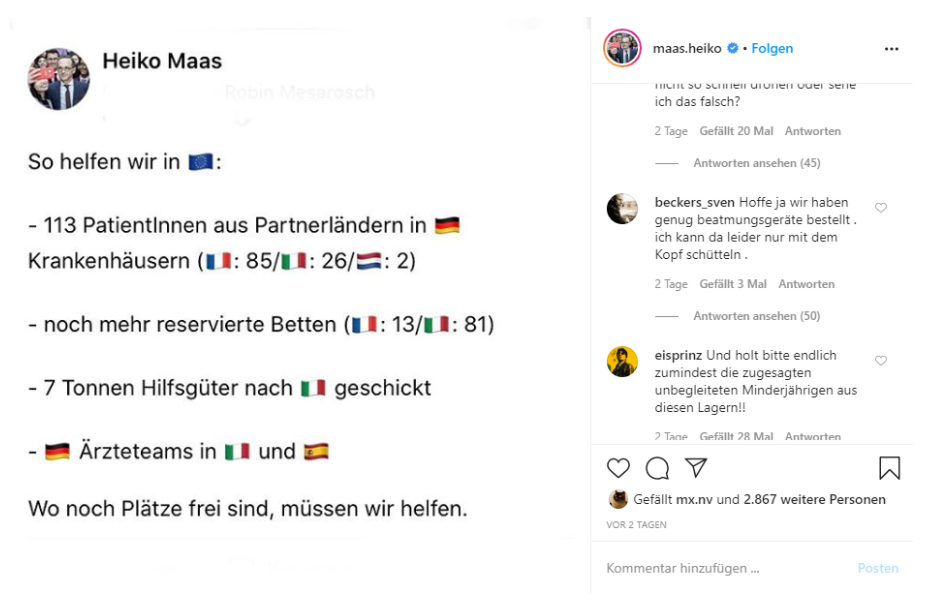Follow maas.heiko with the Folgen link
The image size is (931, 599).
(772, 48)
